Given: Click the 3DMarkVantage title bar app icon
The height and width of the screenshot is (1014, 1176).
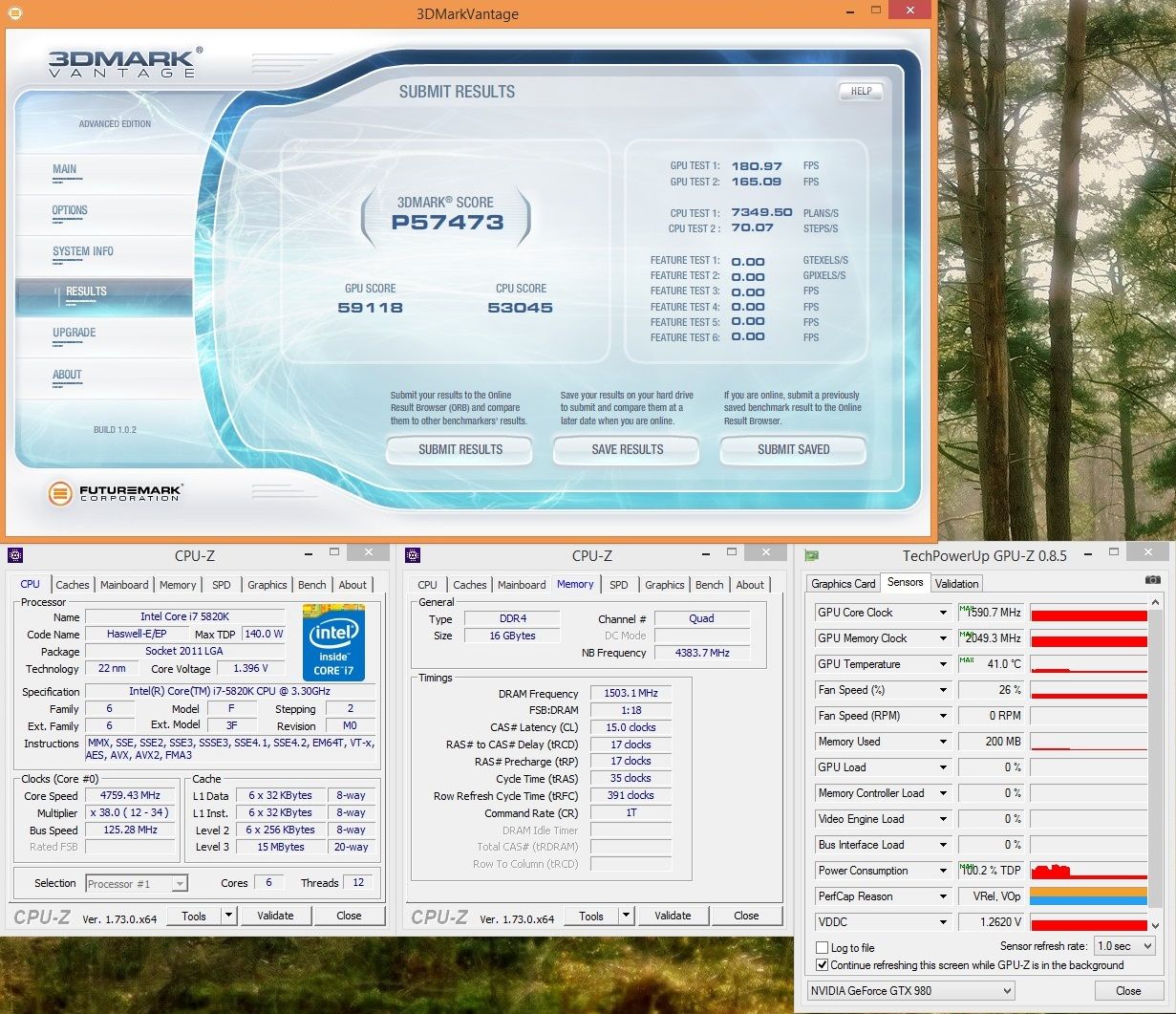Looking at the screenshot, I should 15,13.
